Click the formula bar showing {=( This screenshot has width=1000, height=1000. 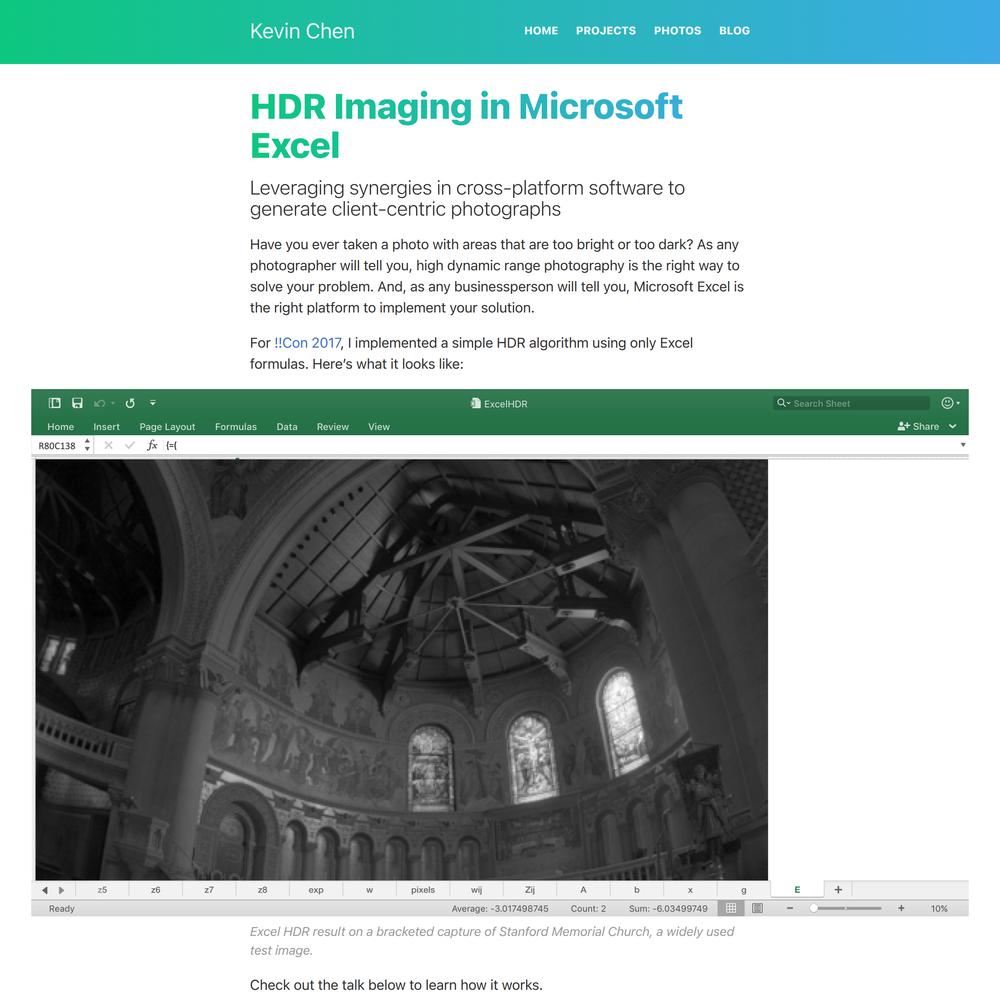point(561,445)
